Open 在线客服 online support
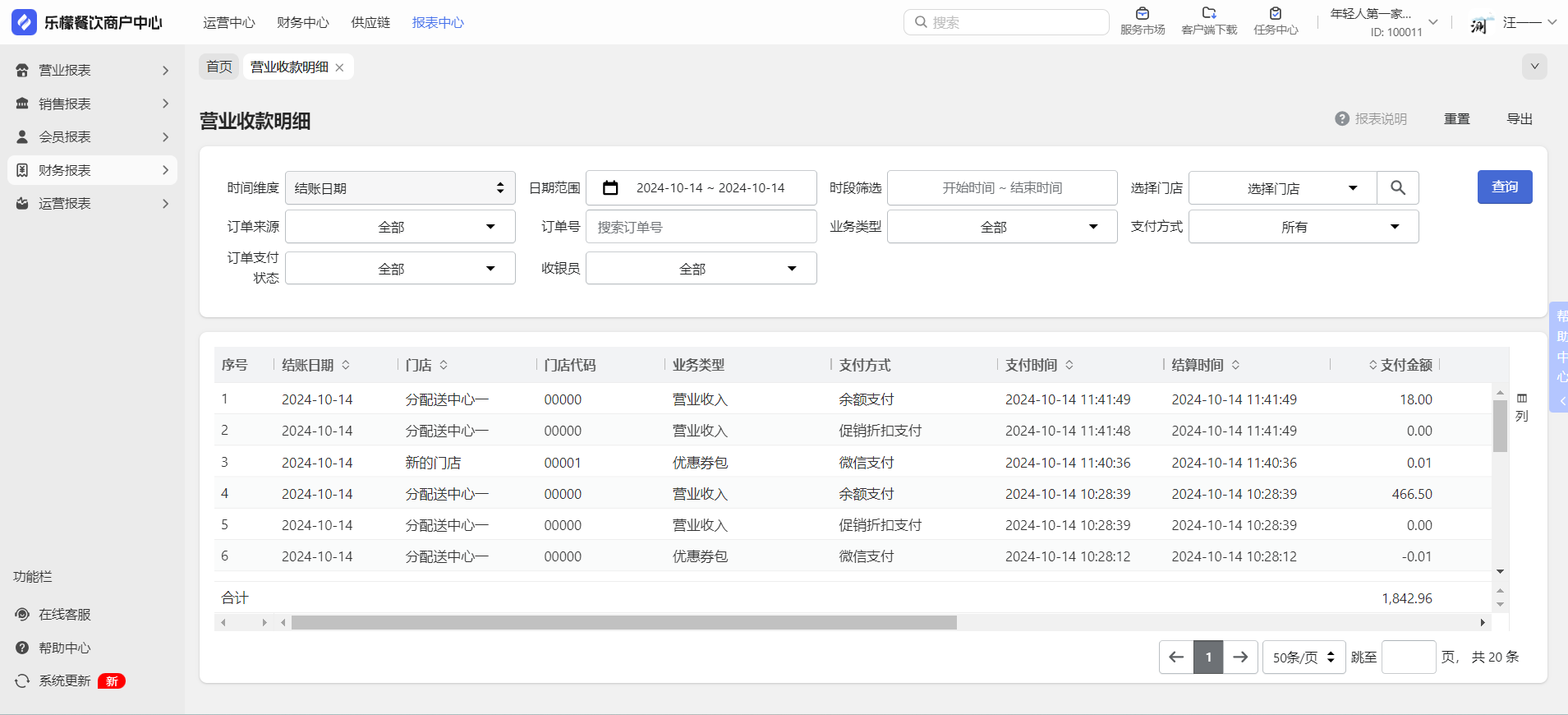 64,615
